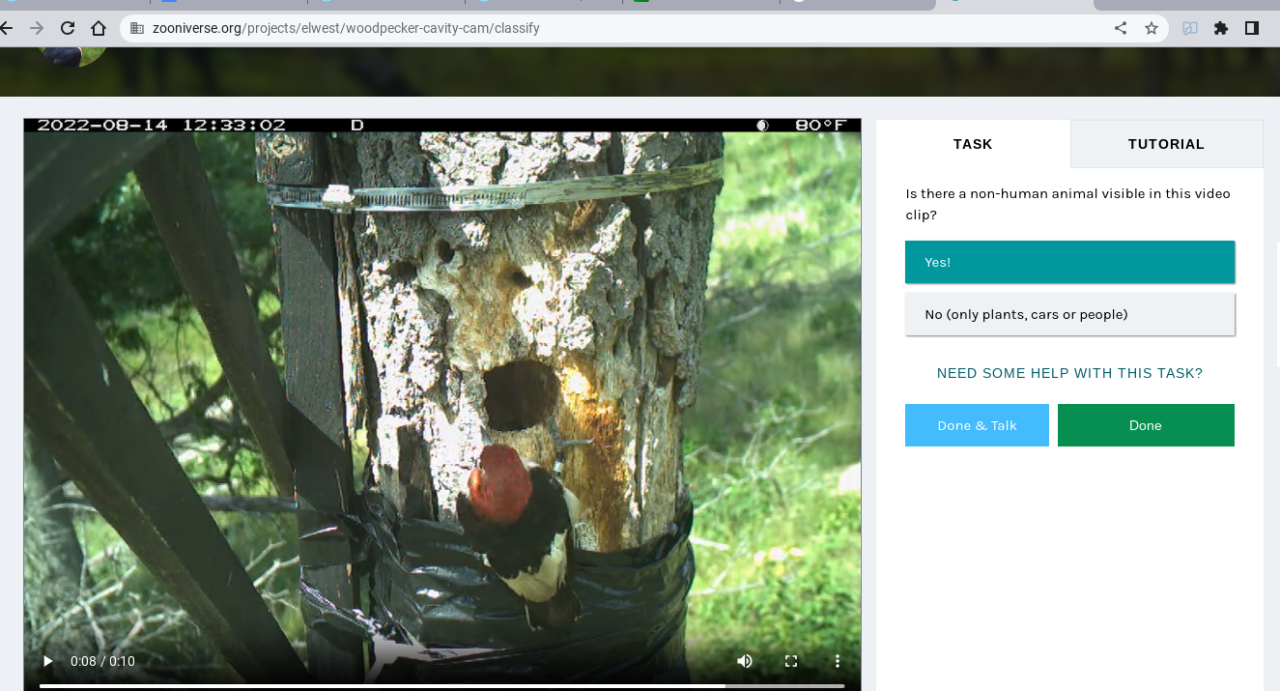
Task: Click the extension icon left of the puzzle piece
Action: click(x=1190, y=28)
